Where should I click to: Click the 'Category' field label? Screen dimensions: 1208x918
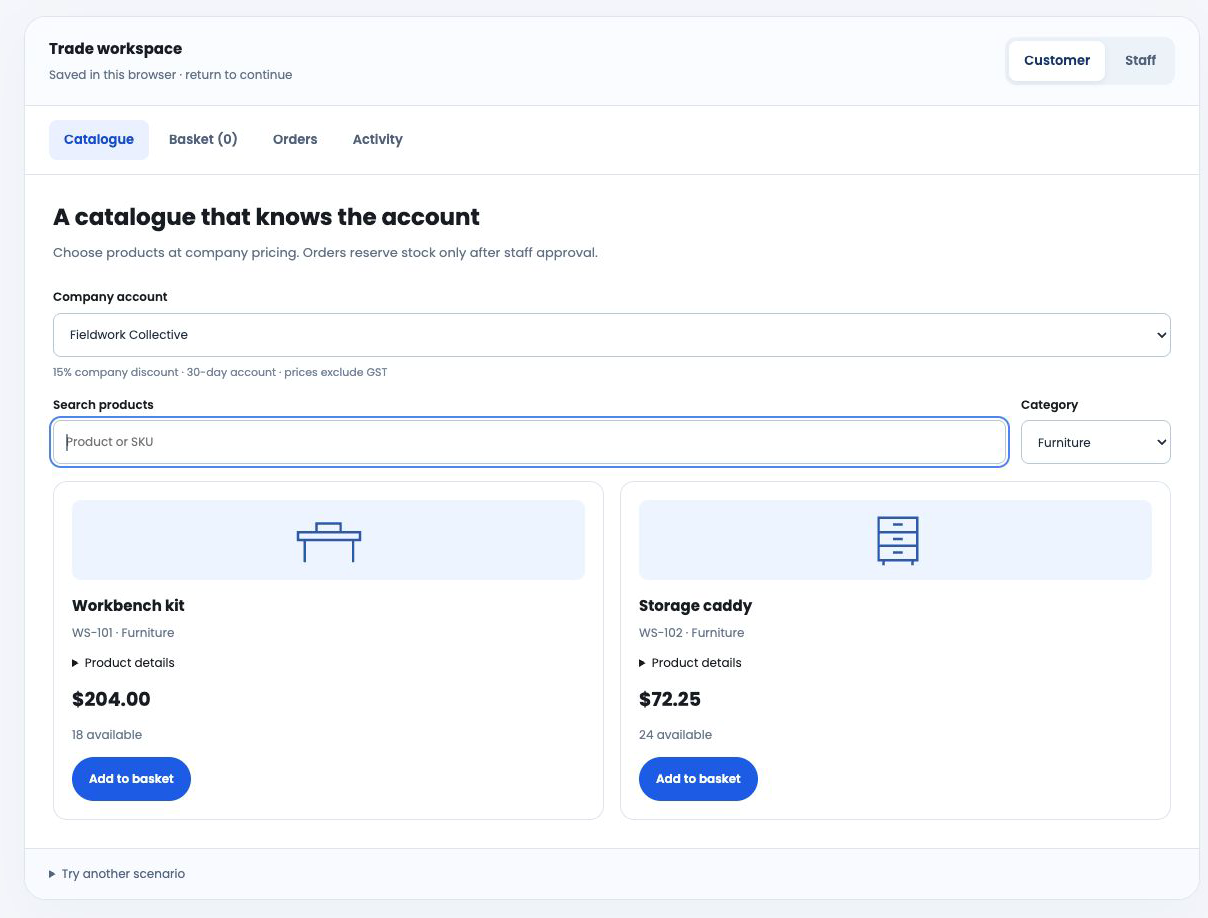(1049, 405)
